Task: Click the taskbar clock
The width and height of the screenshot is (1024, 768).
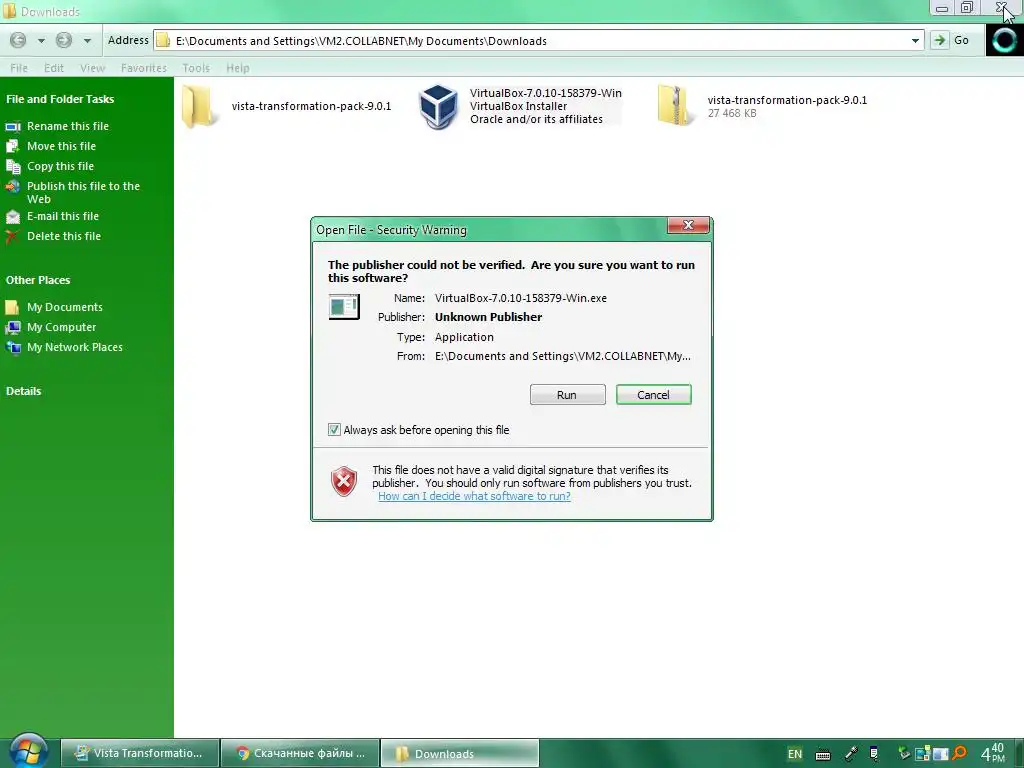Action: tap(993, 753)
